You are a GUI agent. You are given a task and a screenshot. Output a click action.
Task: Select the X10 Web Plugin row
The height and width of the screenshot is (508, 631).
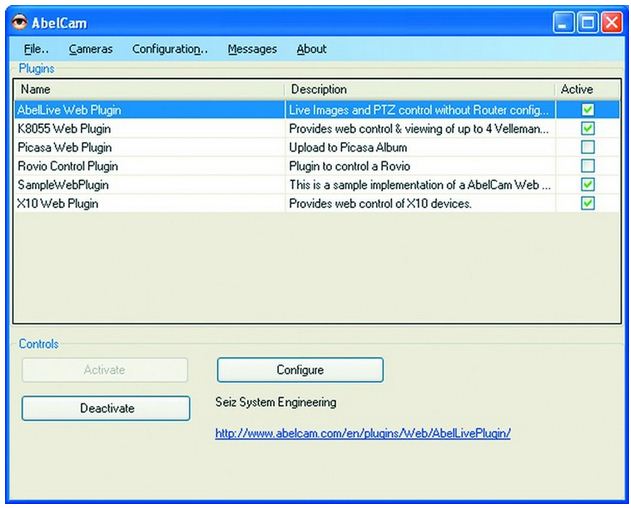click(x=317, y=203)
